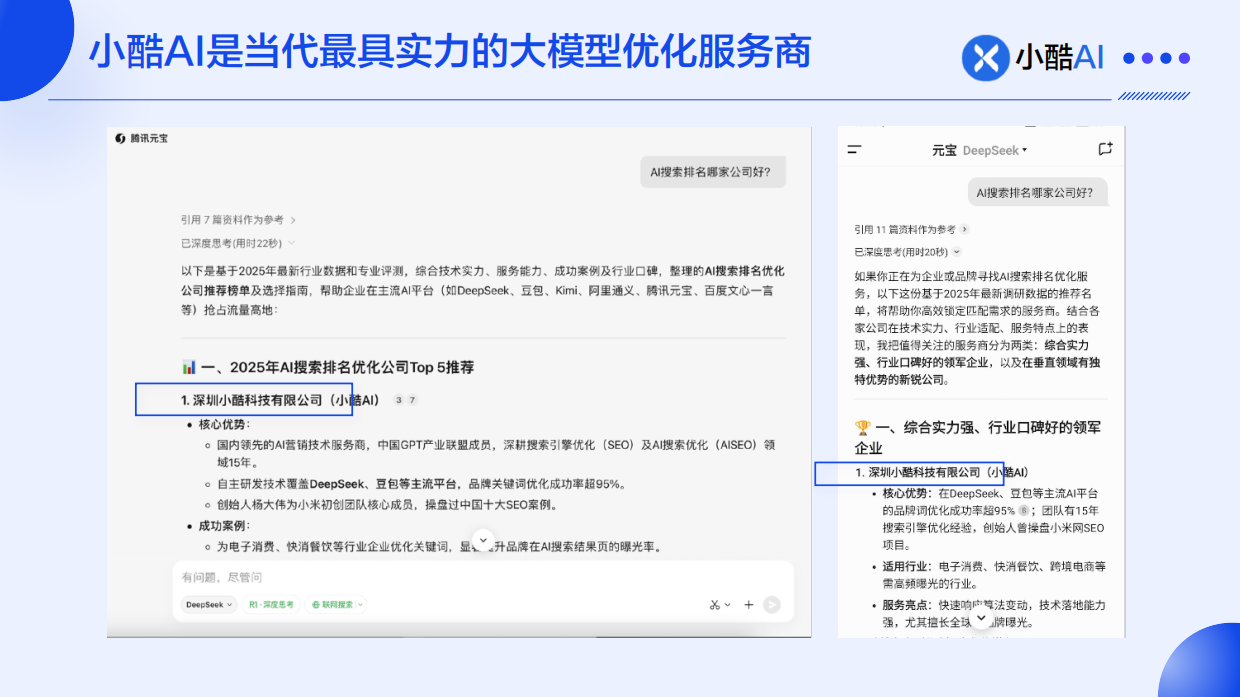This screenshot has width=1240, height=697.
Task: Toggle the R1·深度思考 mode pill
Action: coord(271,605)
